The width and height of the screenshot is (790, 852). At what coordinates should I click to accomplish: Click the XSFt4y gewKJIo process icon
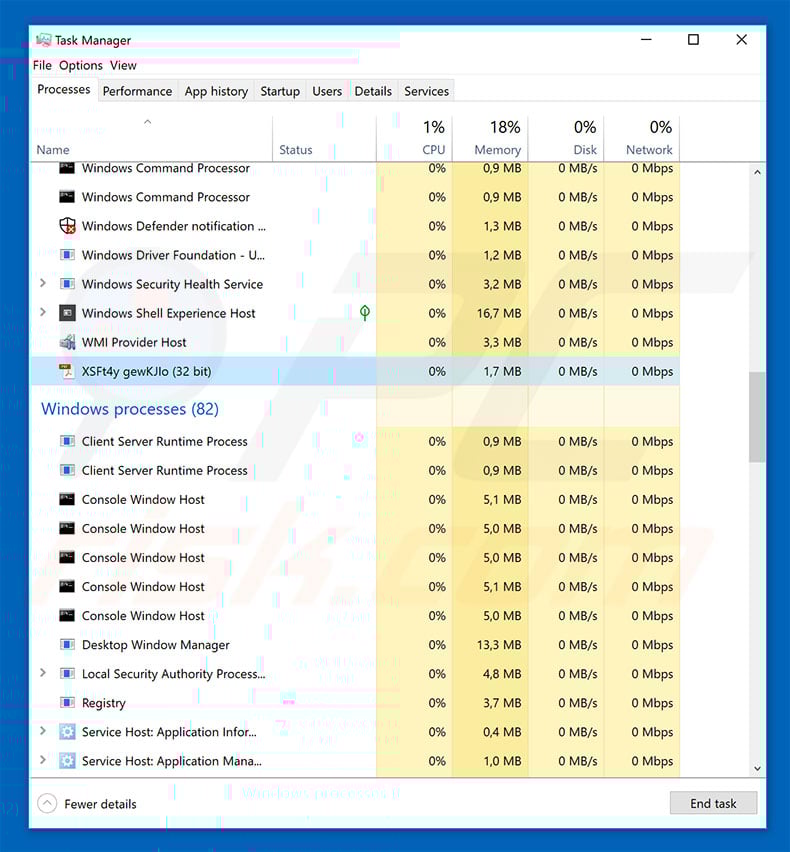(67, 371)
